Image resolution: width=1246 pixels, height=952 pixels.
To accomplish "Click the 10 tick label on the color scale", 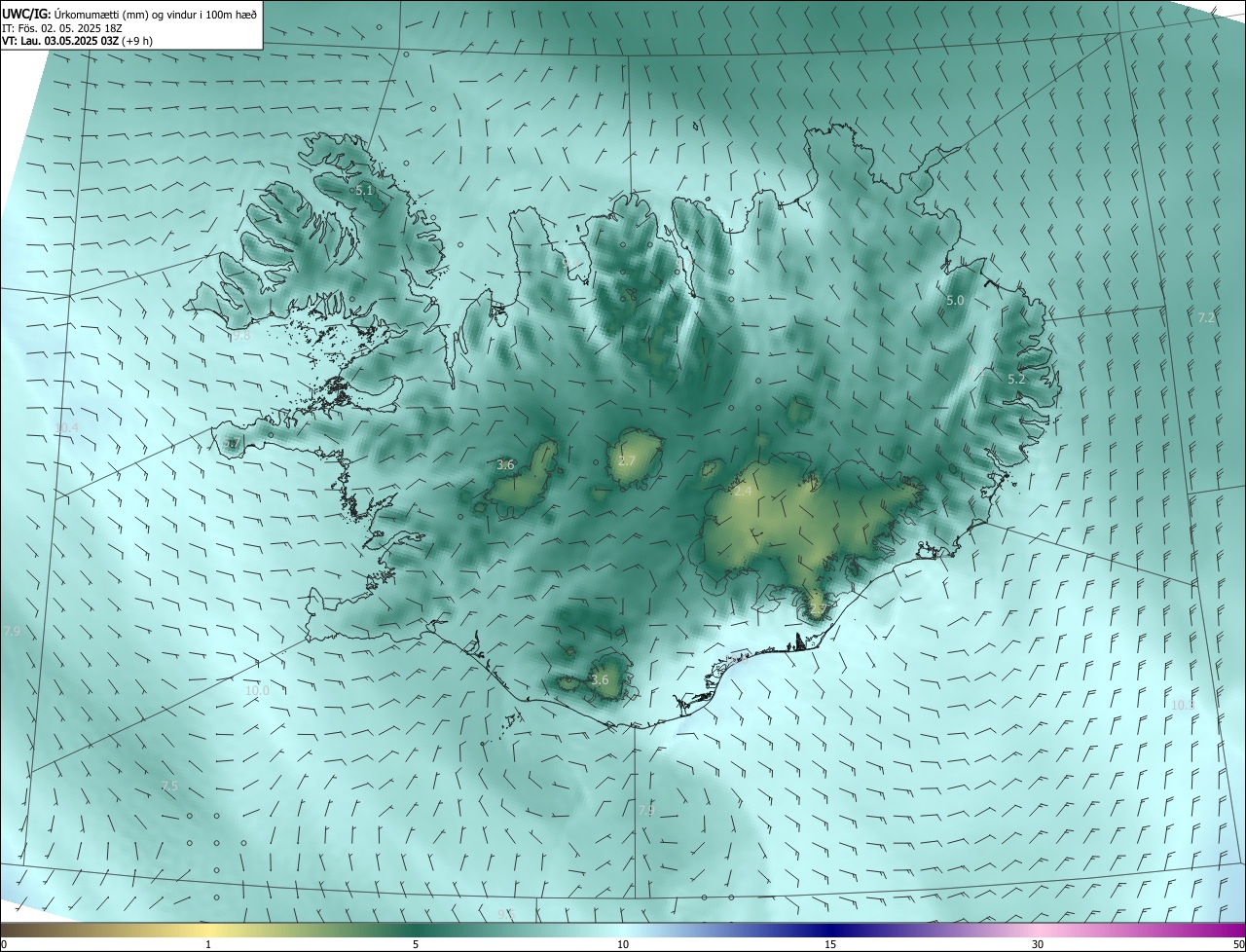I will [x=623, y=944].
